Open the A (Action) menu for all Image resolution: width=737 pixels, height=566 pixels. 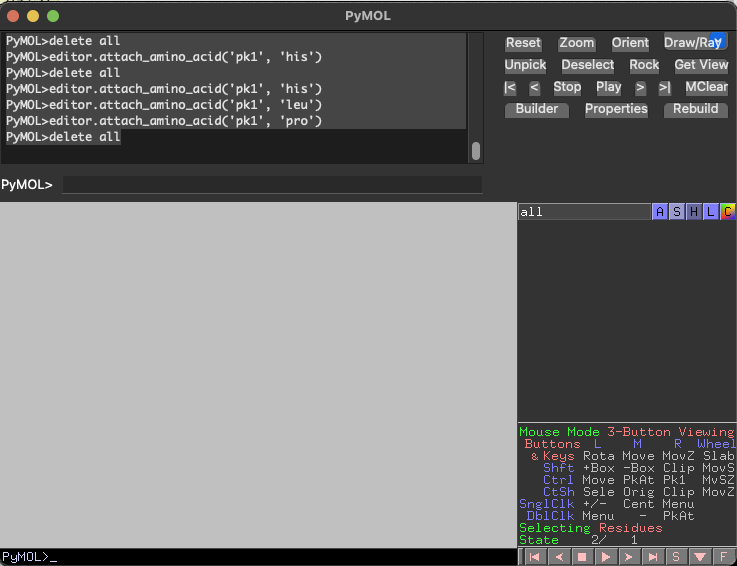659,212
